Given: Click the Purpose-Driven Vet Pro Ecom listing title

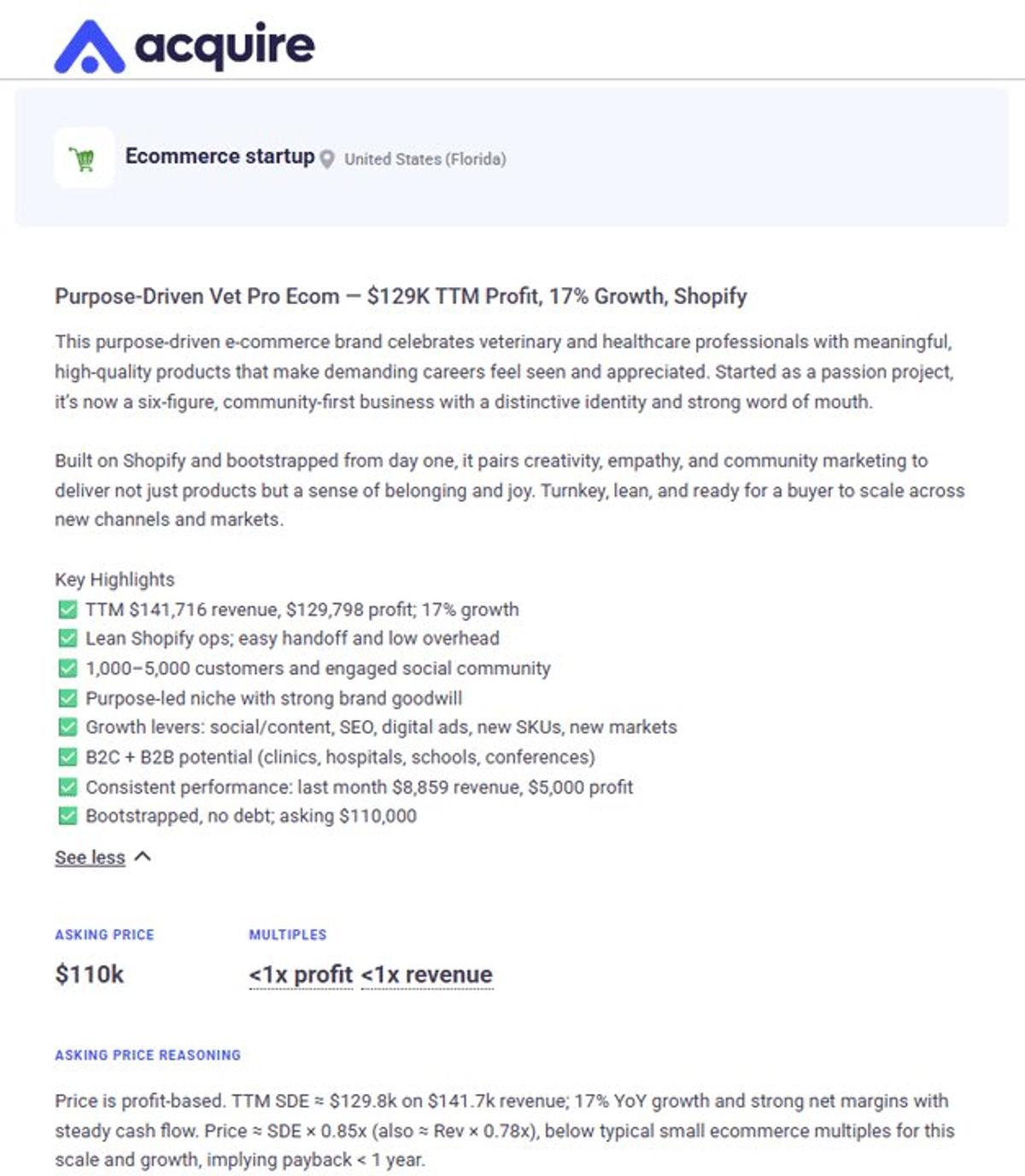Looking at the screenshot, I should pos(401,296).
